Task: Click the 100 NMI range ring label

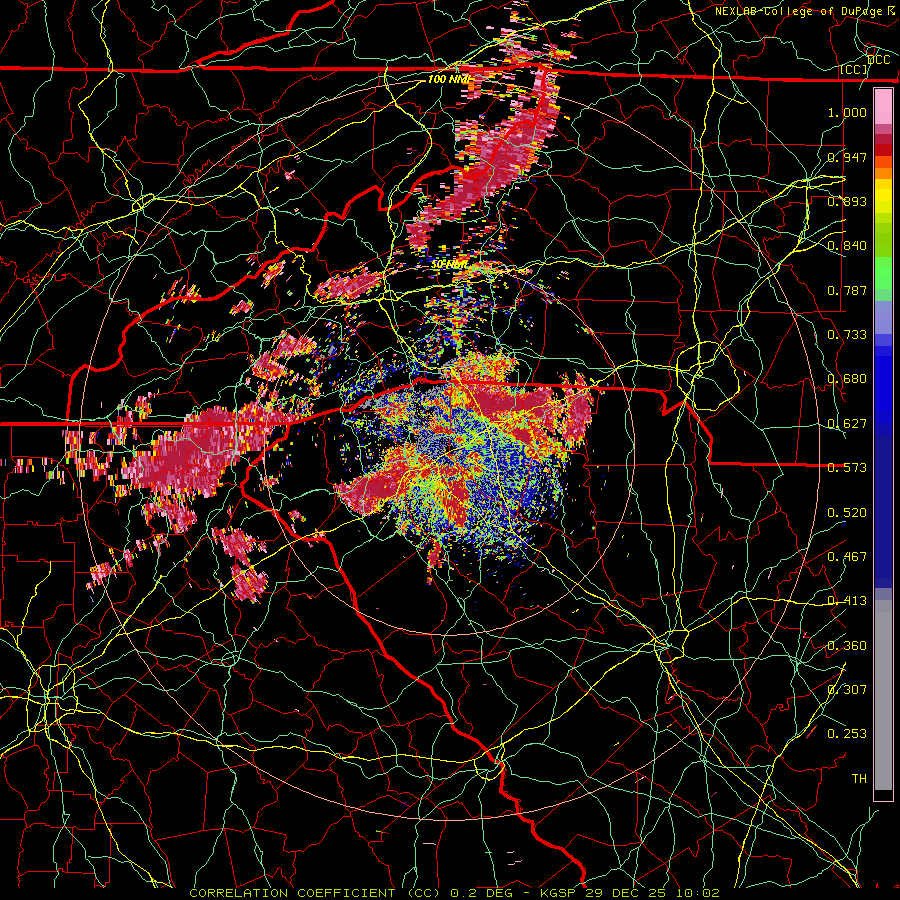Action: [449, 79]
